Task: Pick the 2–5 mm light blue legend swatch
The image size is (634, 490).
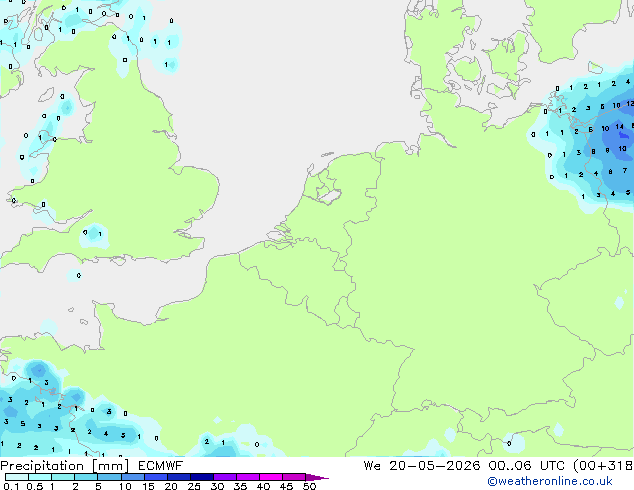Action: click(x=86, y=477)
